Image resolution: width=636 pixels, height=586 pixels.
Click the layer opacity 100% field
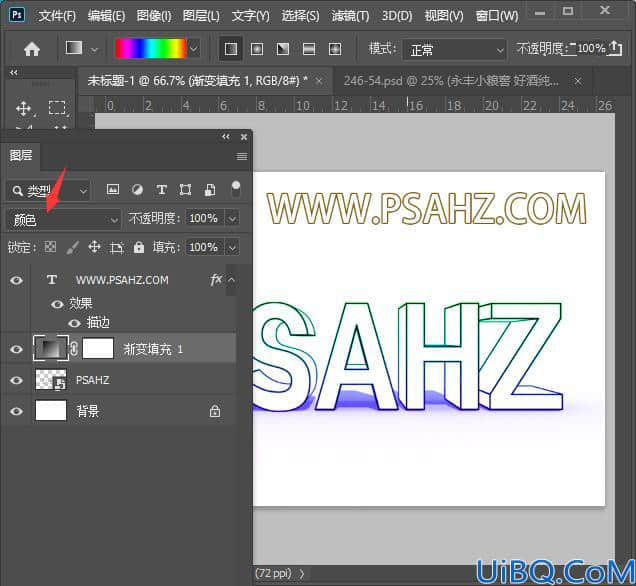[x=204, y=219]
